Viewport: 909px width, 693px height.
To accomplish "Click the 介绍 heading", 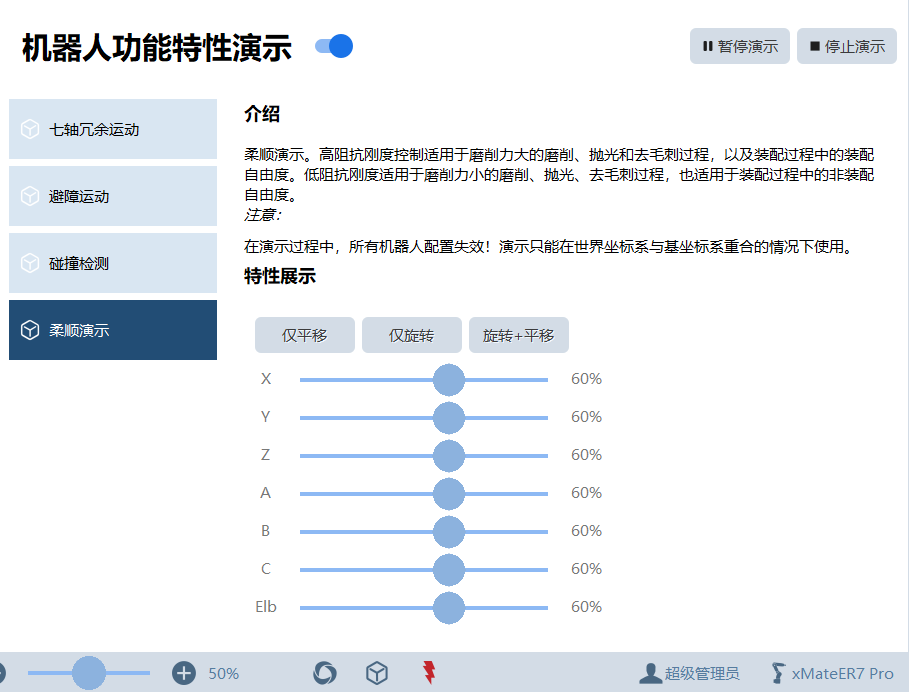I will [262, 114].
